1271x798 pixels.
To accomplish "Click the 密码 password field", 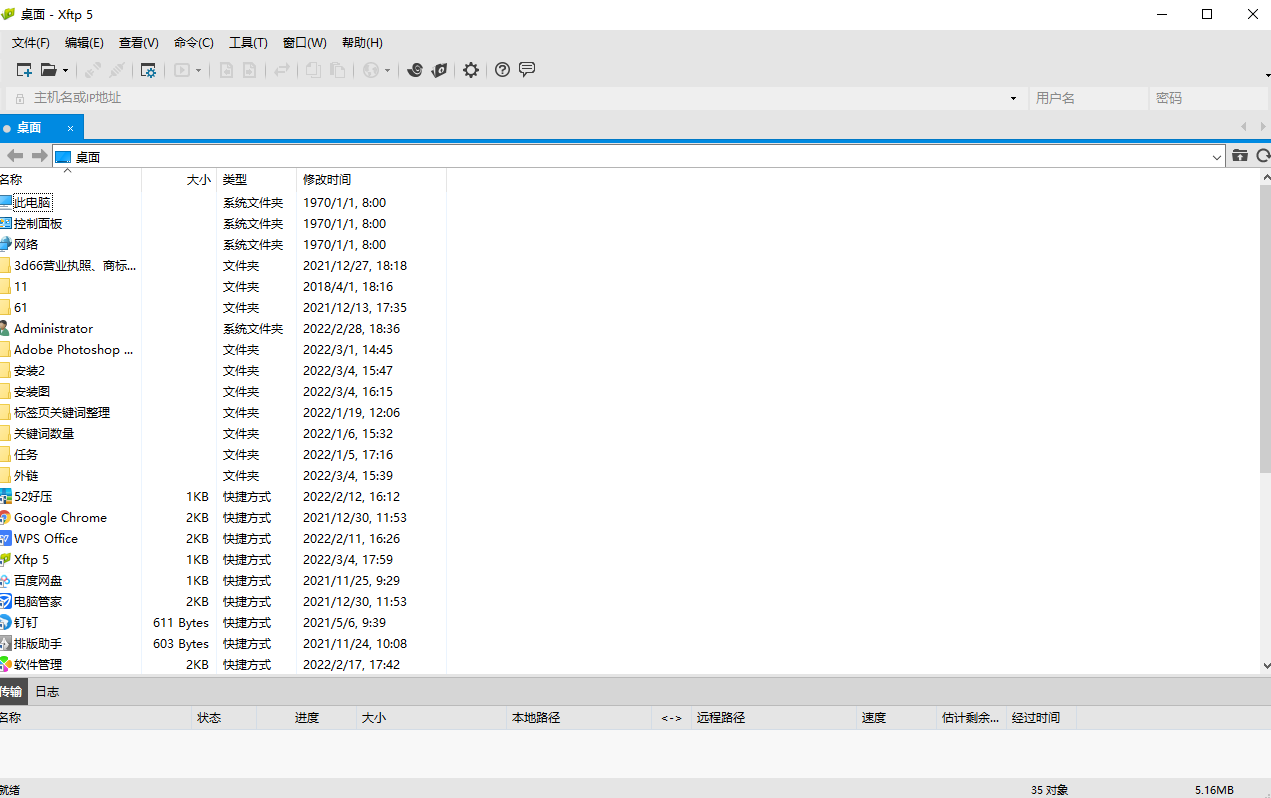I will tap(1209, 98).
